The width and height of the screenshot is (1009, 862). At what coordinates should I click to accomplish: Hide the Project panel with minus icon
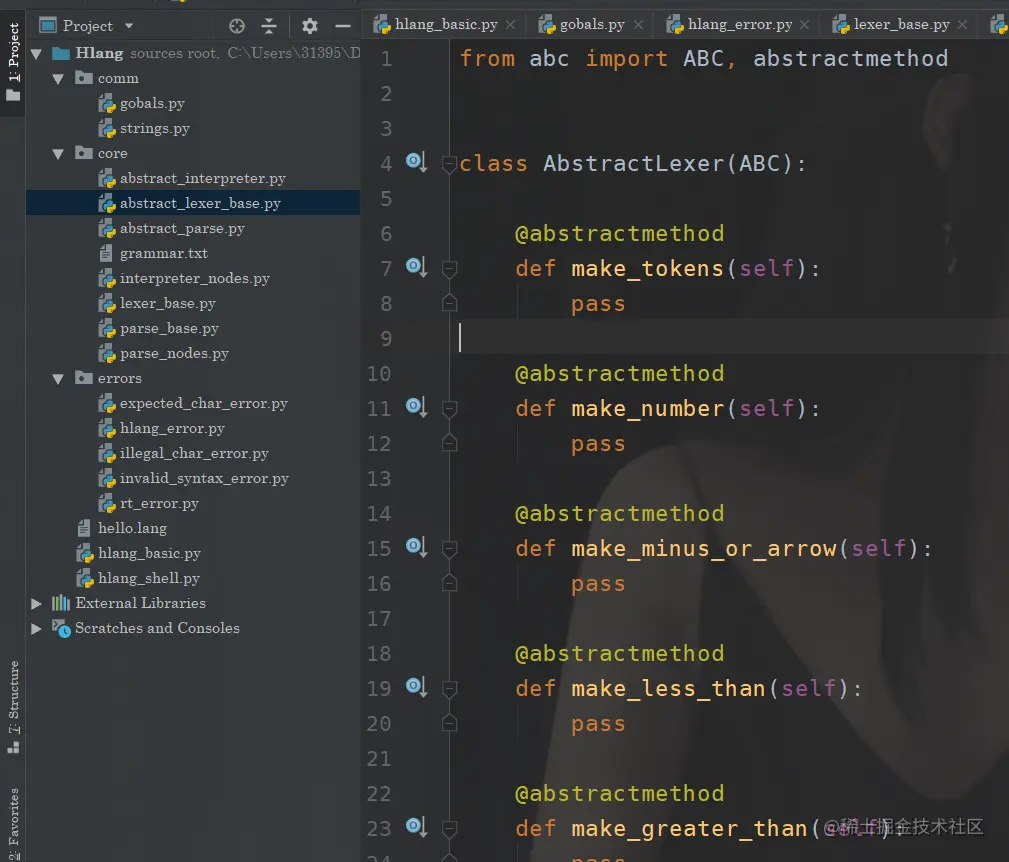tap(343, 26)
